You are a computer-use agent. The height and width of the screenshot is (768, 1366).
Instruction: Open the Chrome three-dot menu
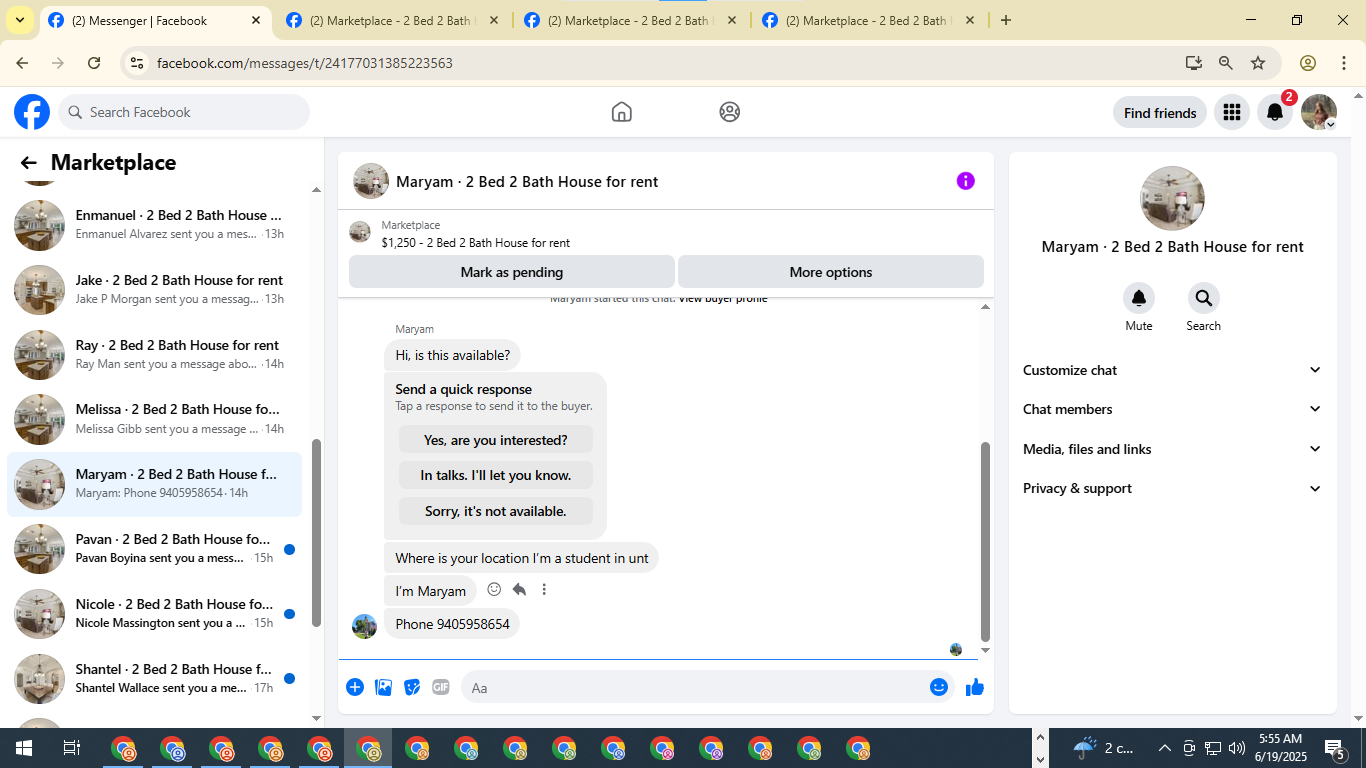[x=1344, y=63]
